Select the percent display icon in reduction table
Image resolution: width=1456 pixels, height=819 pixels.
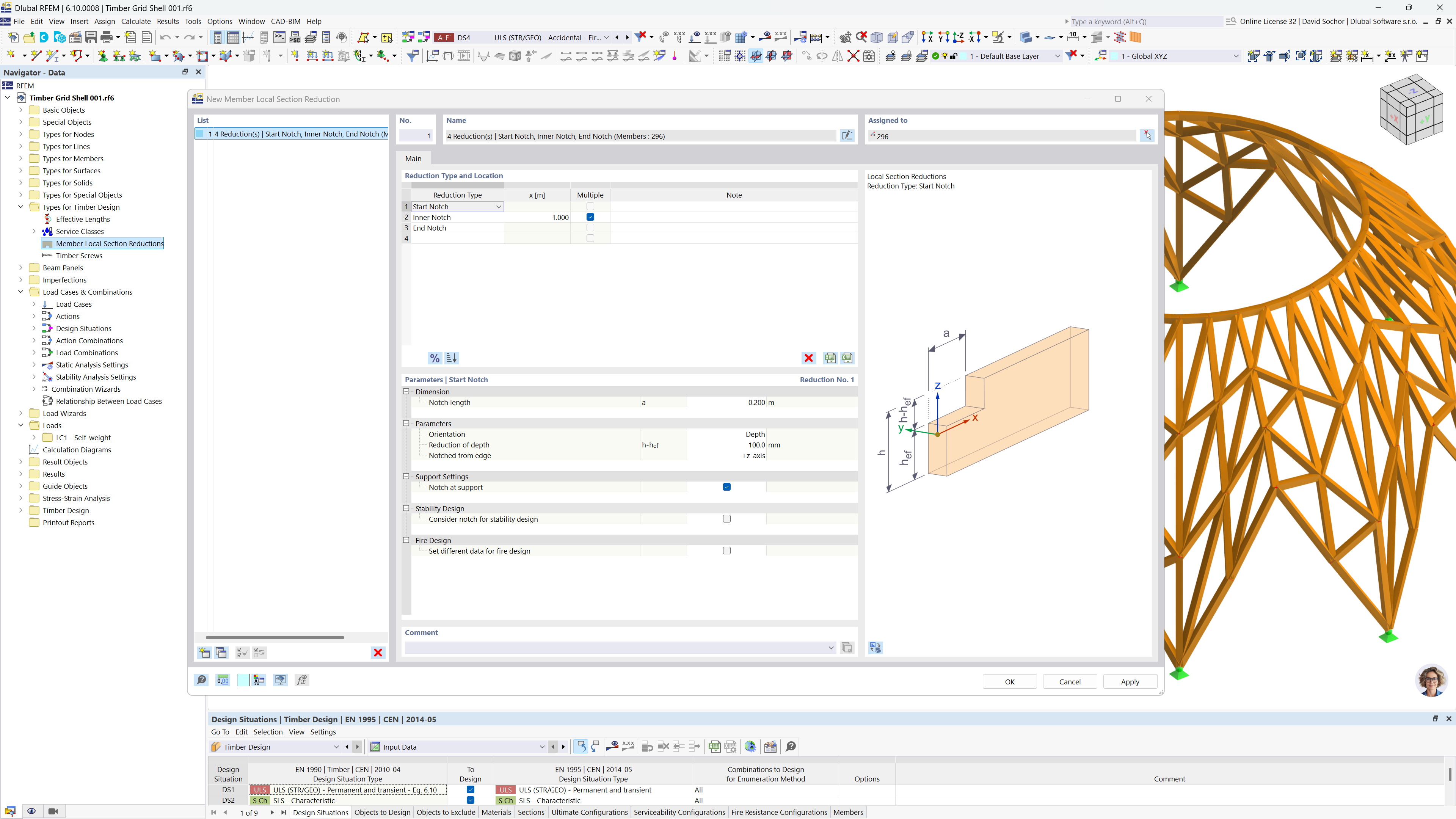click(x=435, y=358)
